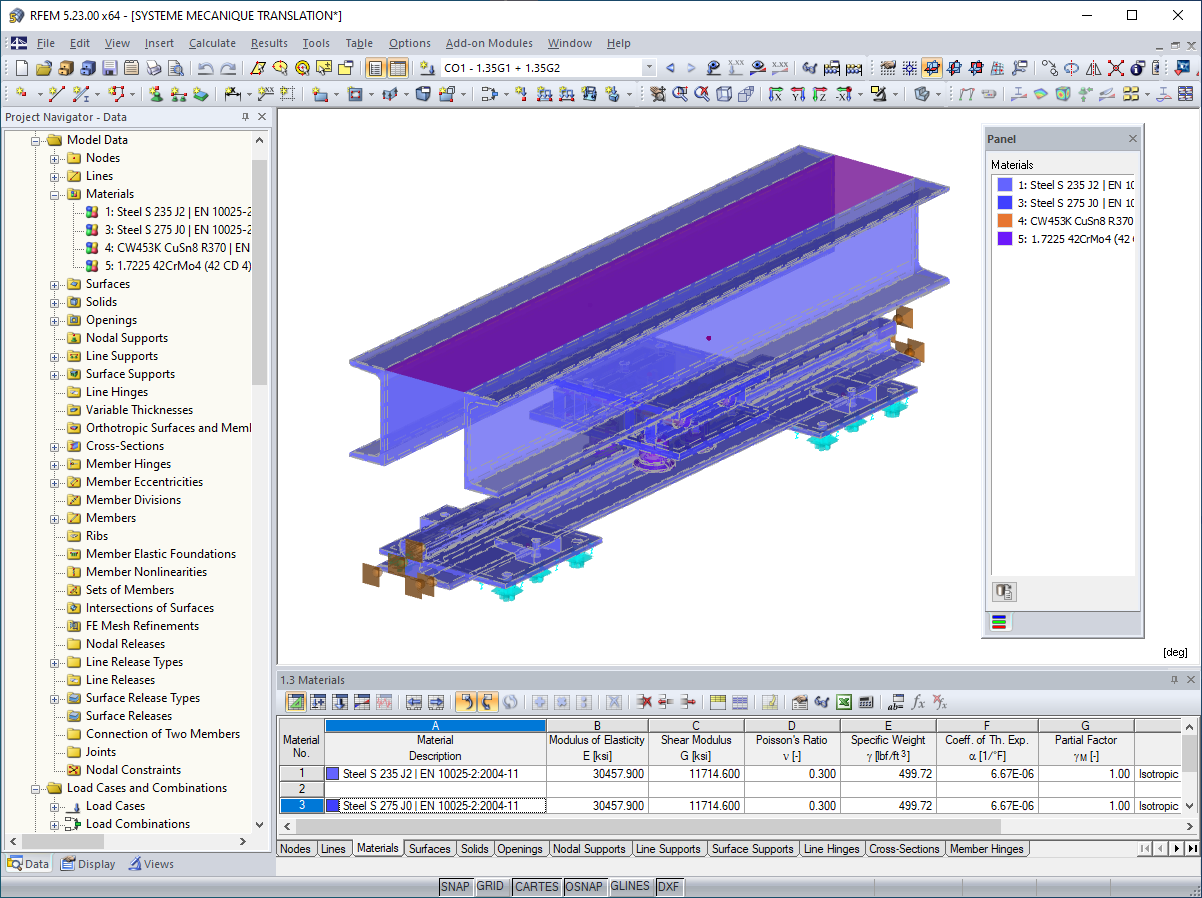Click View in Y direction icon
1202x898 pixels.
click(x=797, y=94)
